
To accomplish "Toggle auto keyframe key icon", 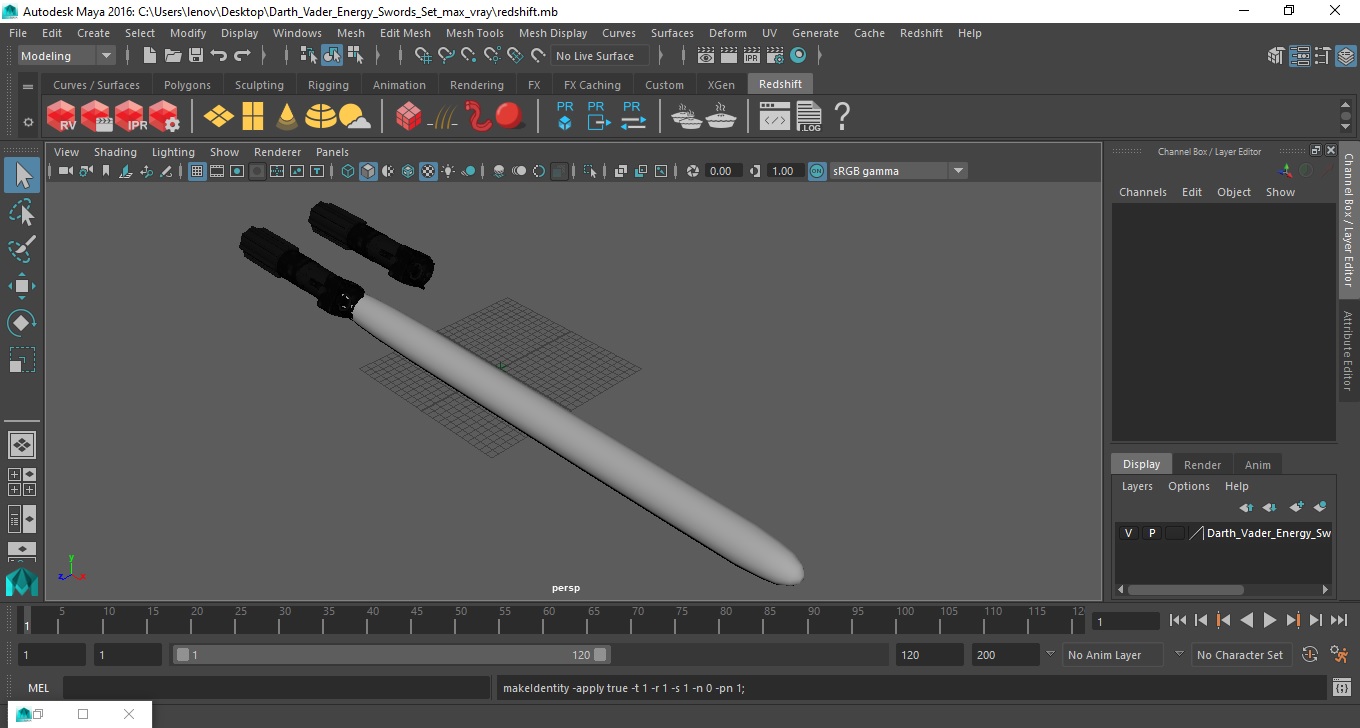I will point(1310,655).
